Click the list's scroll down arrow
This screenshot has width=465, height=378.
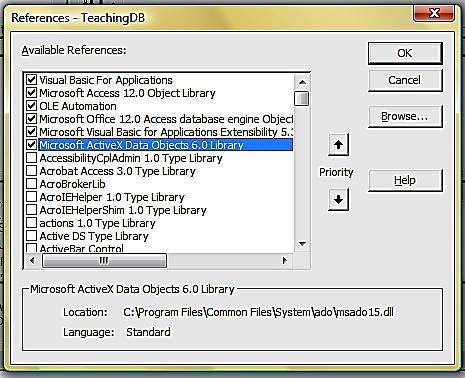pyautogui.click(x=302, y=244)
